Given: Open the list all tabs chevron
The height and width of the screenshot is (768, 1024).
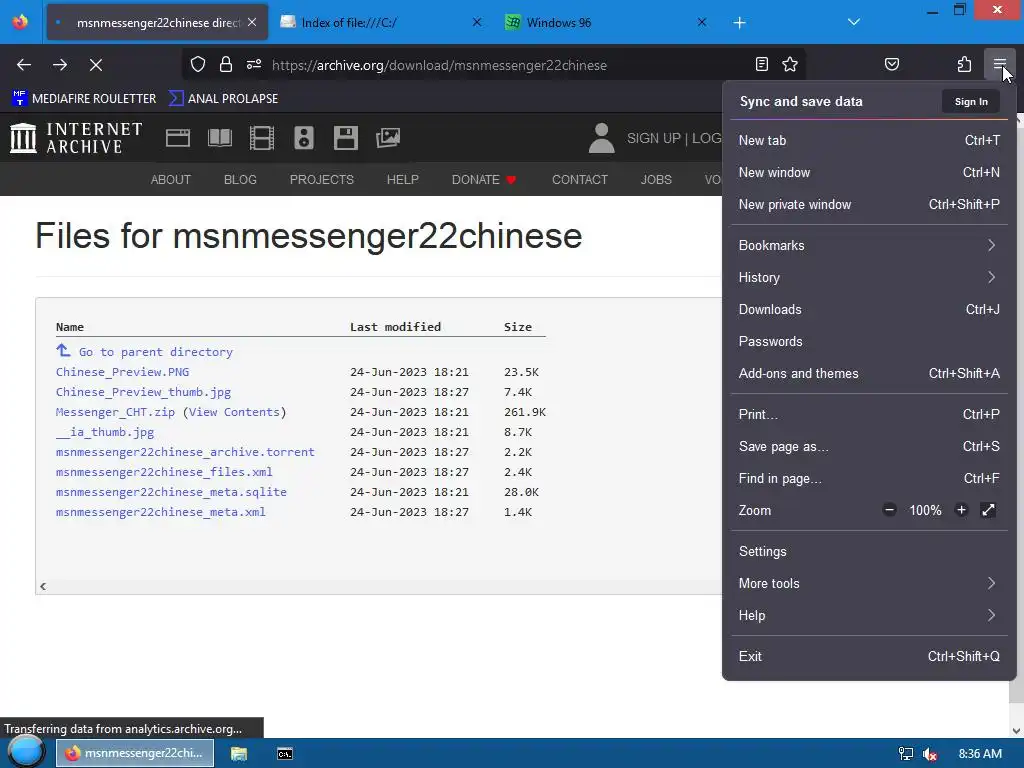Looking at the screenshot, I should tap(854, 22).
